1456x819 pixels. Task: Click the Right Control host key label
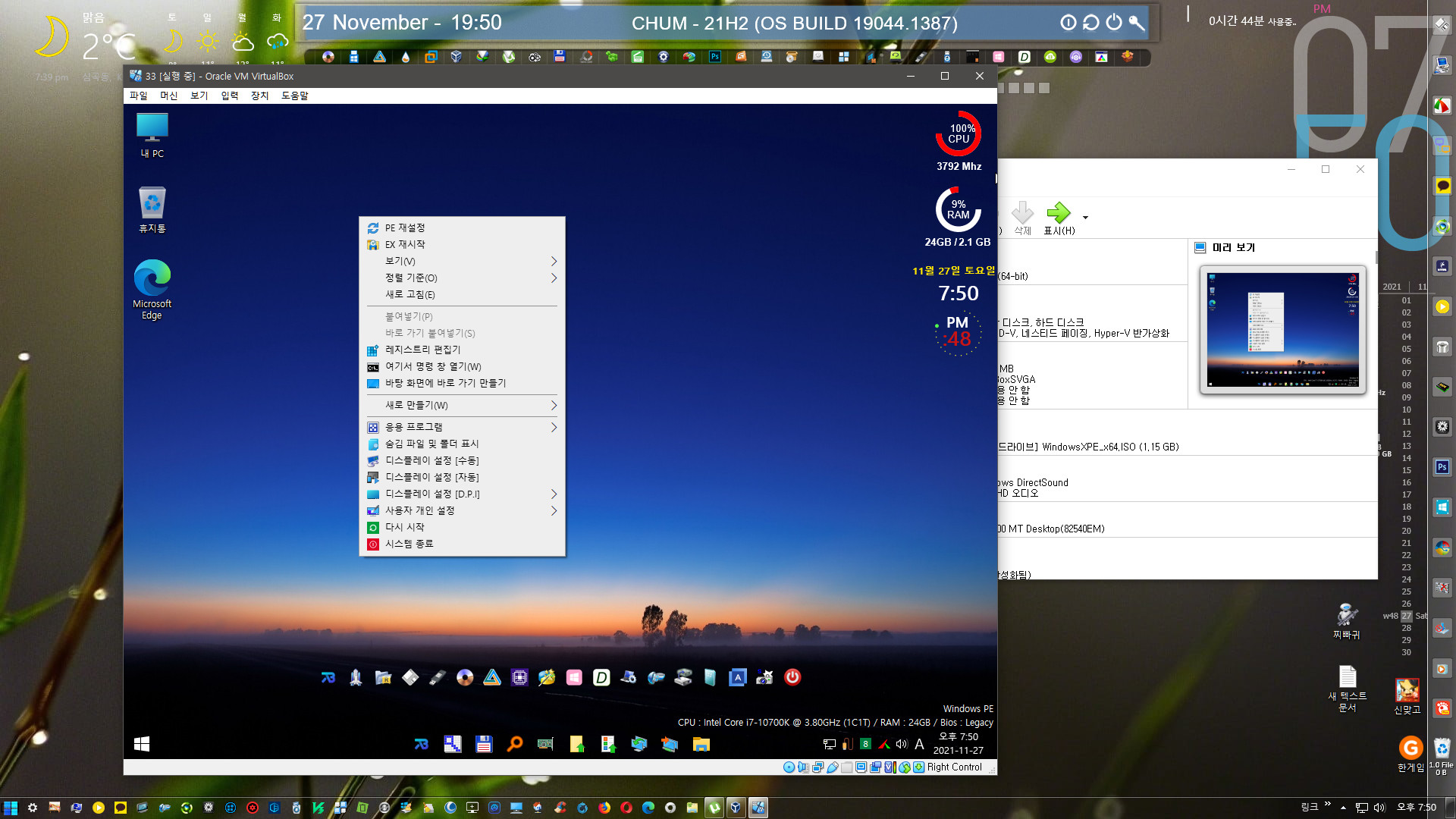coord(954,767)
